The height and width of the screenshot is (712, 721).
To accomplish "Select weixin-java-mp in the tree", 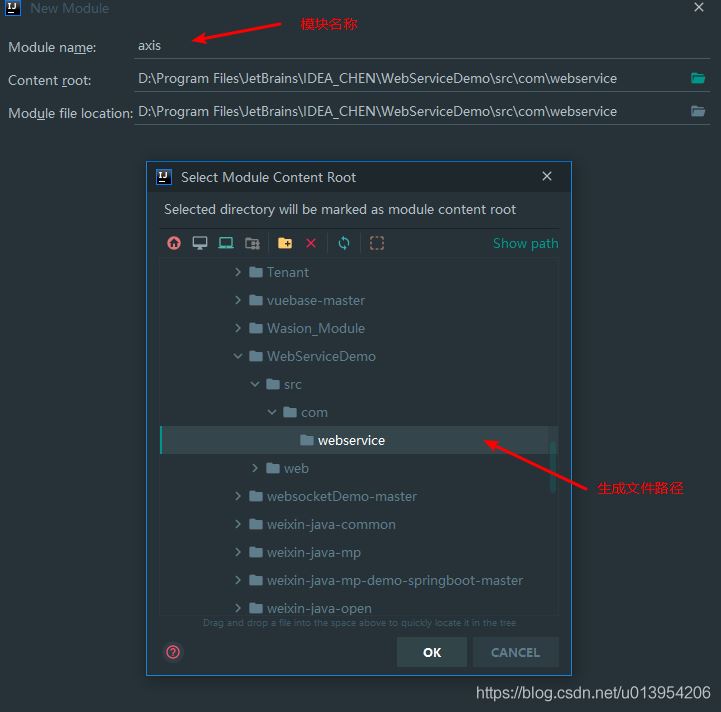I will point(305,552).
